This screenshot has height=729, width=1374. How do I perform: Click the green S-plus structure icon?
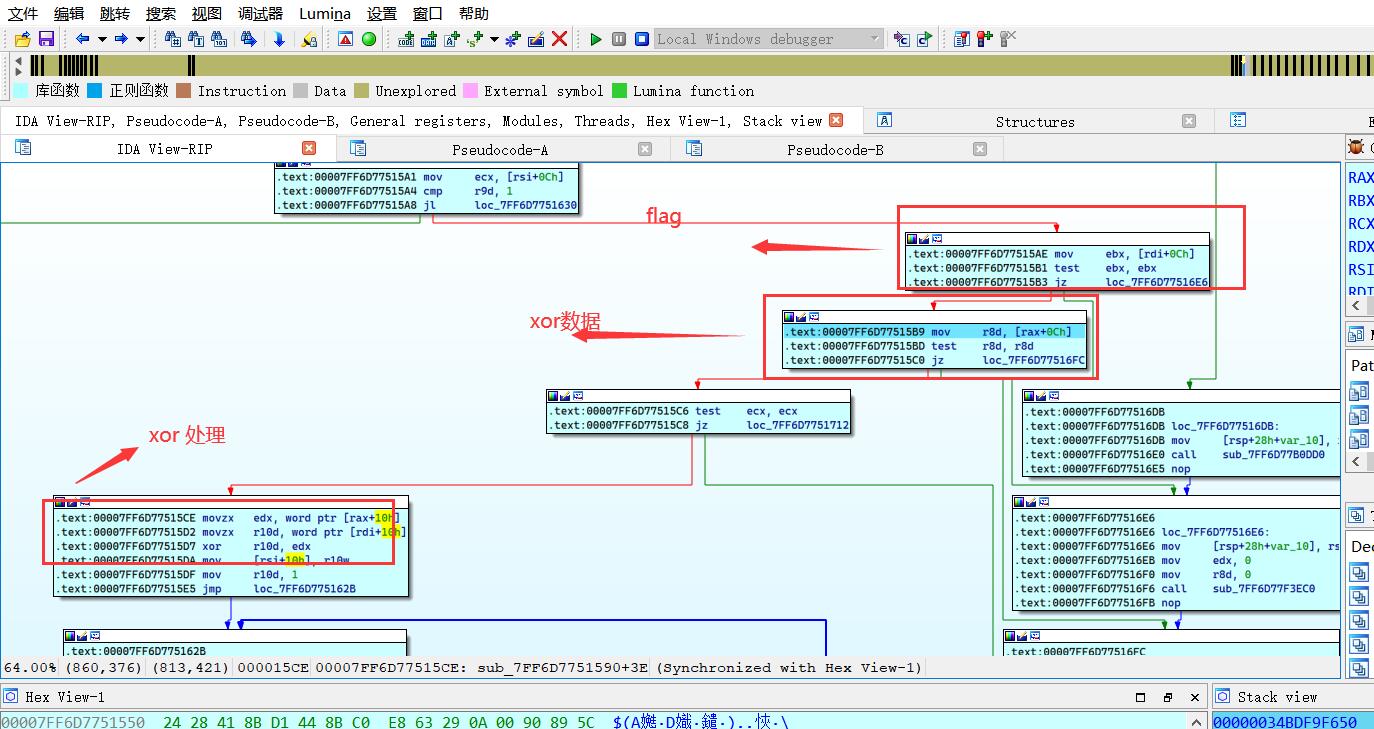coord(475,39)
